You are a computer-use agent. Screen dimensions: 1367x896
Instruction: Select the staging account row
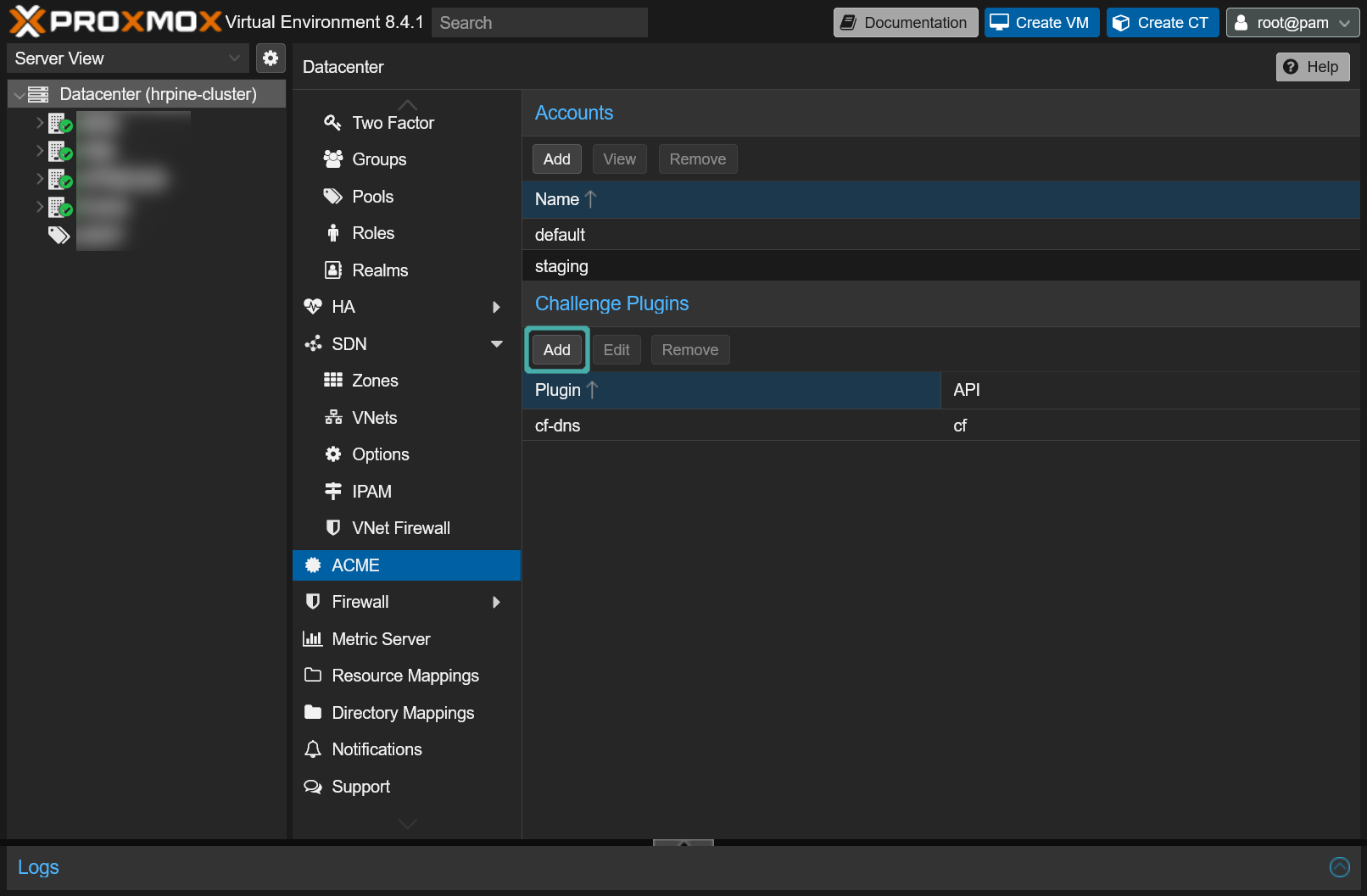coord(941,266)
